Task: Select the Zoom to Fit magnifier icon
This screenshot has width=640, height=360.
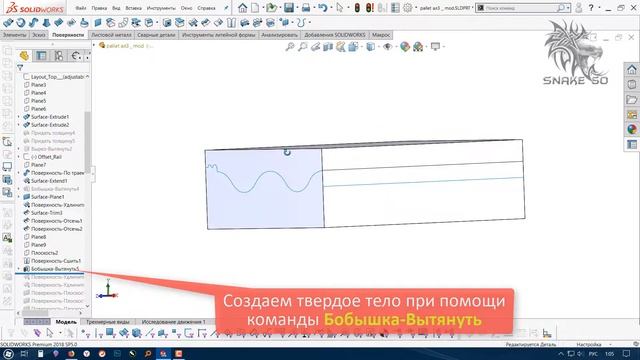Action: [x=290, y=47]
